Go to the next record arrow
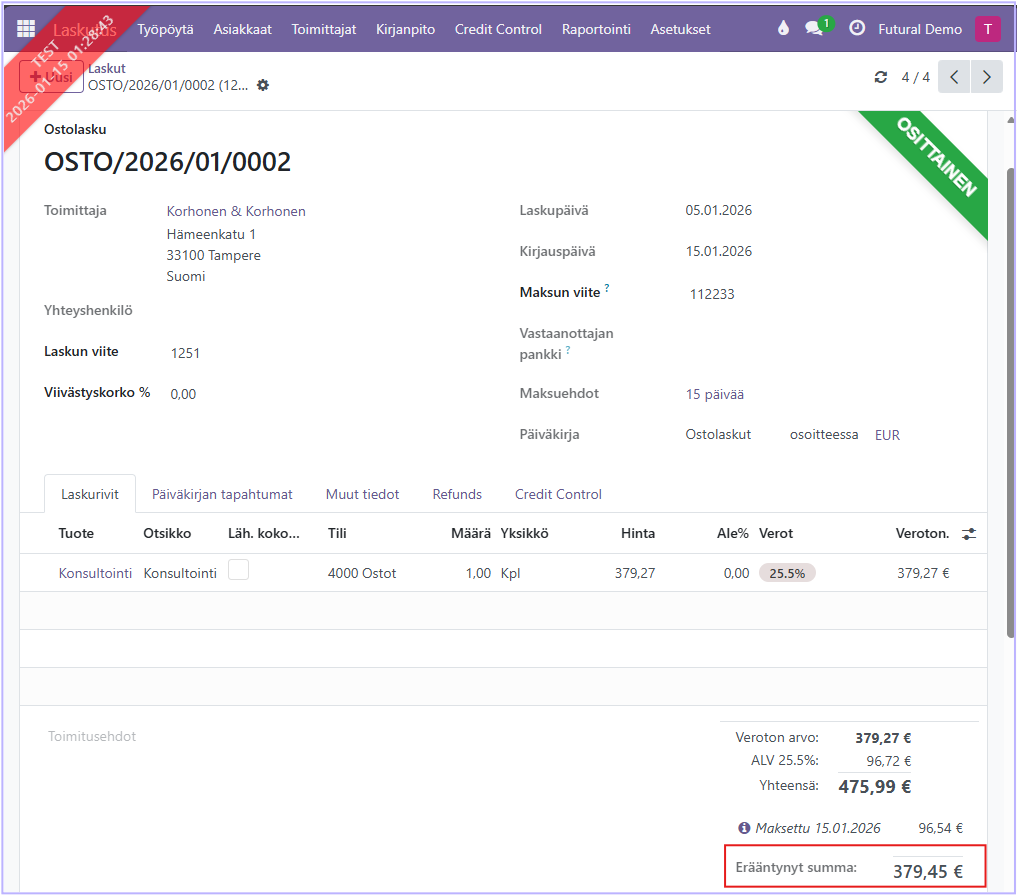1017x895 pixels. [x=987, y=77]
